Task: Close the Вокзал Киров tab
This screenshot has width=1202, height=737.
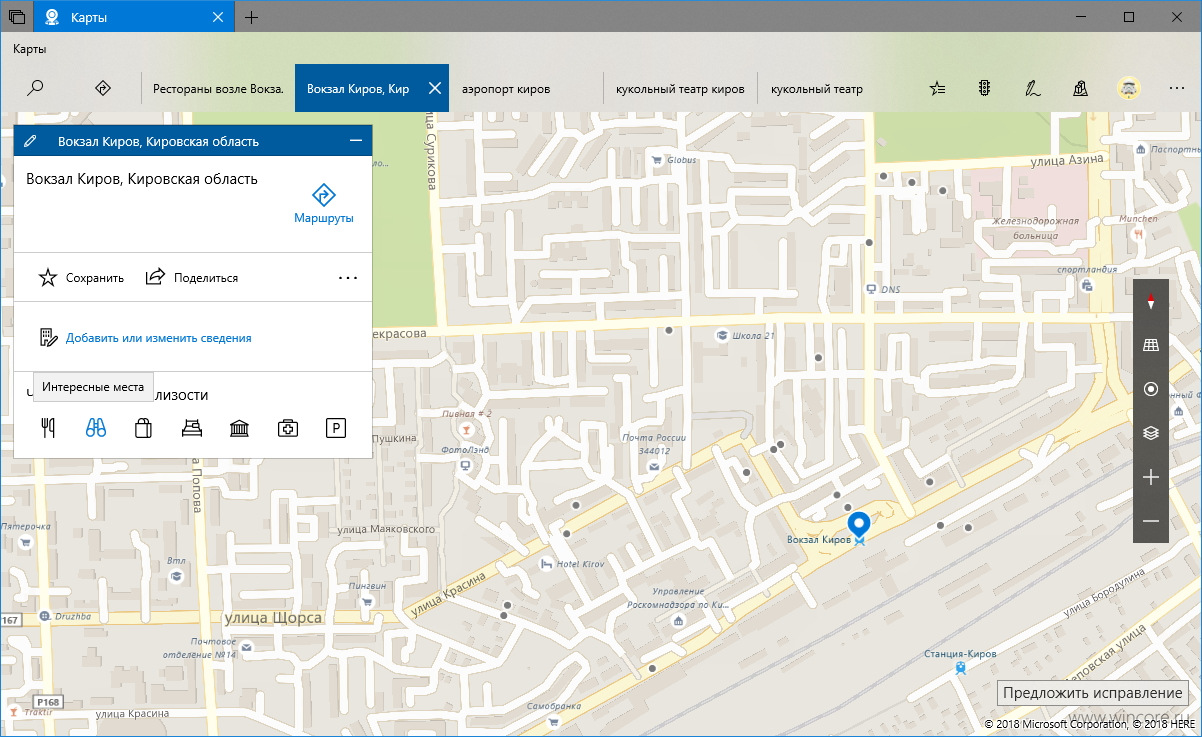Action: tap(434, 88)
